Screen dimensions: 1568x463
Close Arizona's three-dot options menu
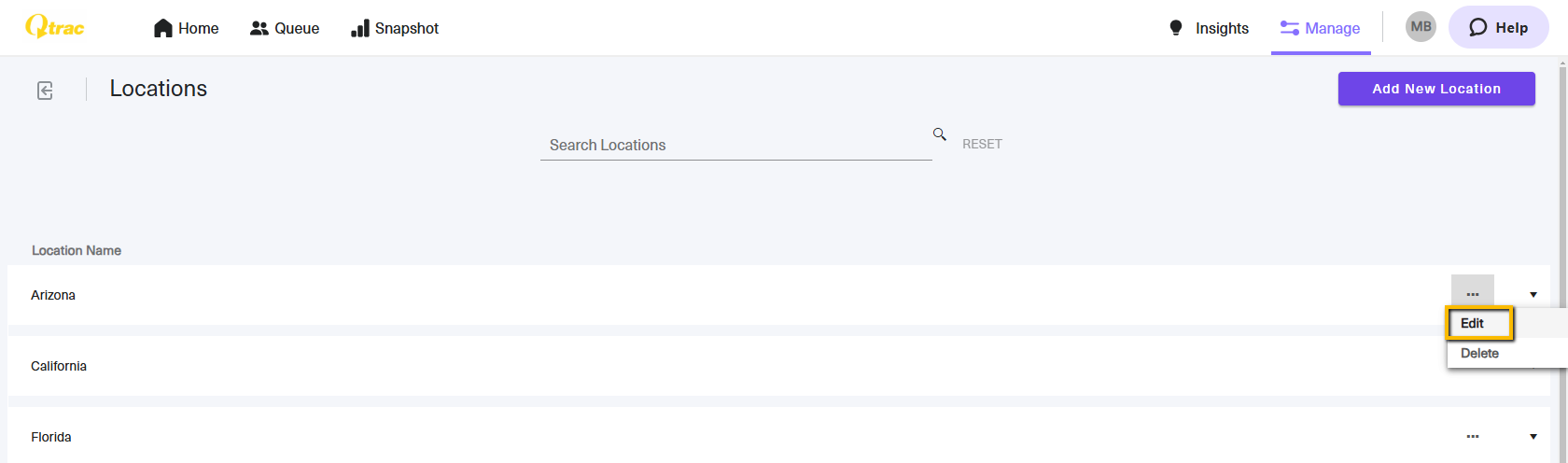point(1473,294)
